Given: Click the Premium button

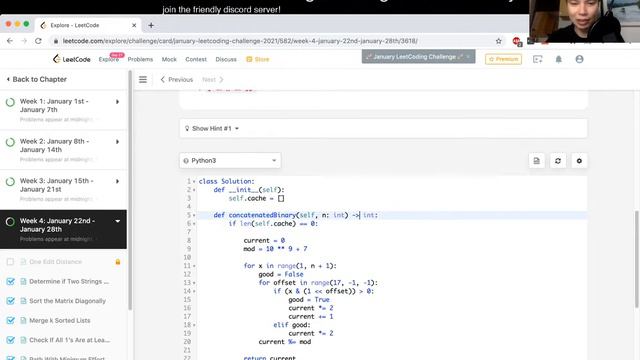Looking at the screenshot, I should pyautogui.click(x=503, y=59).
